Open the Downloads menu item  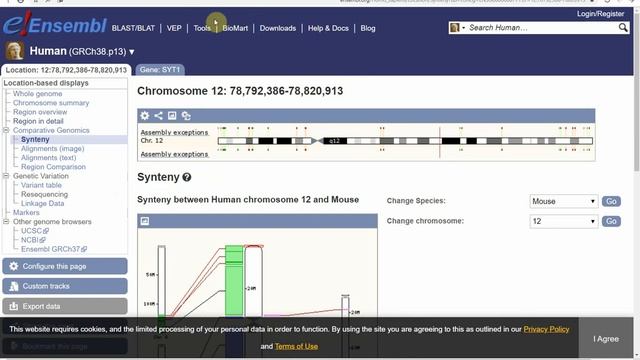pyautogui.click(x=278, y=28)
